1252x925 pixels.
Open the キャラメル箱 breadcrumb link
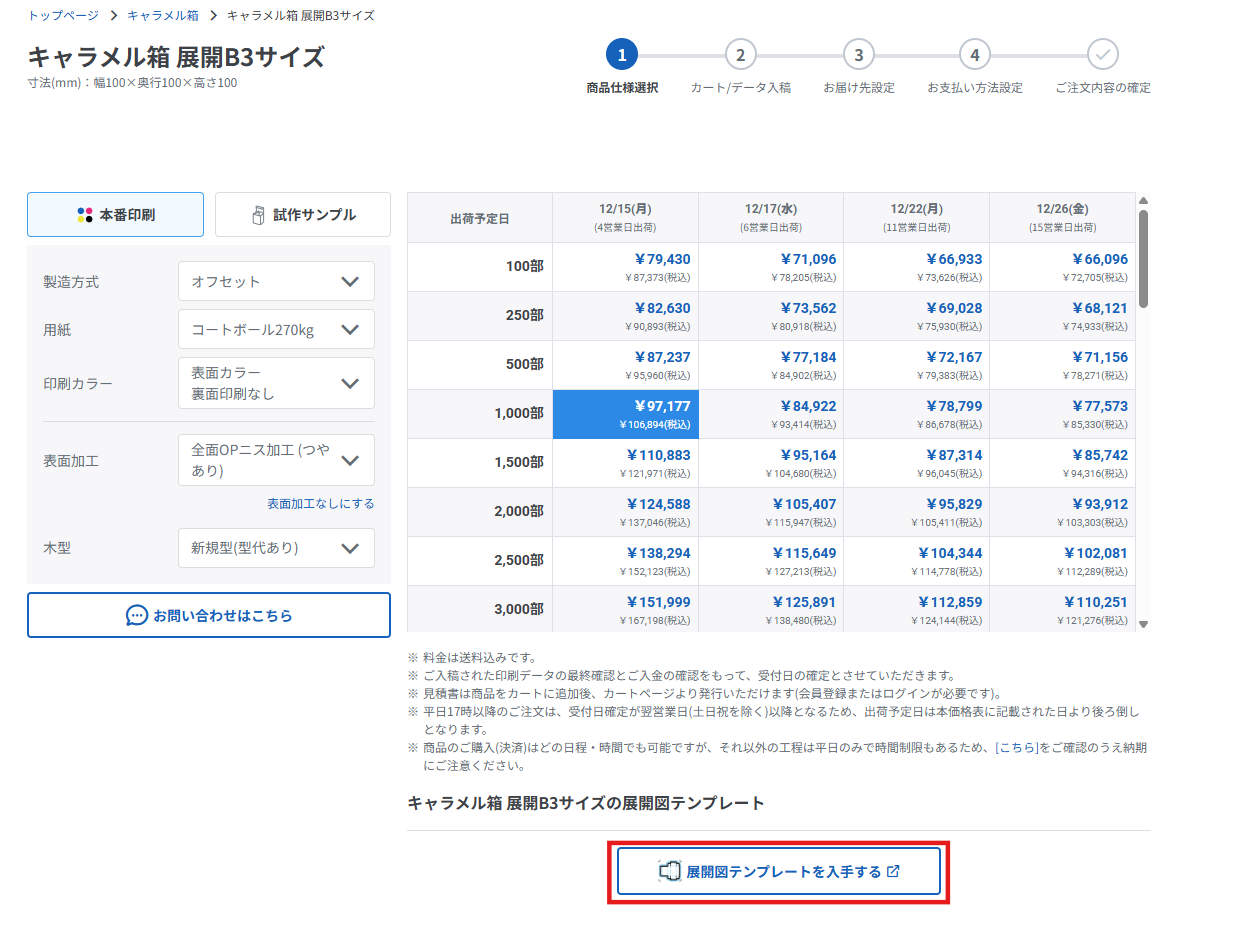pyautogui.click(x=163, y=15)
